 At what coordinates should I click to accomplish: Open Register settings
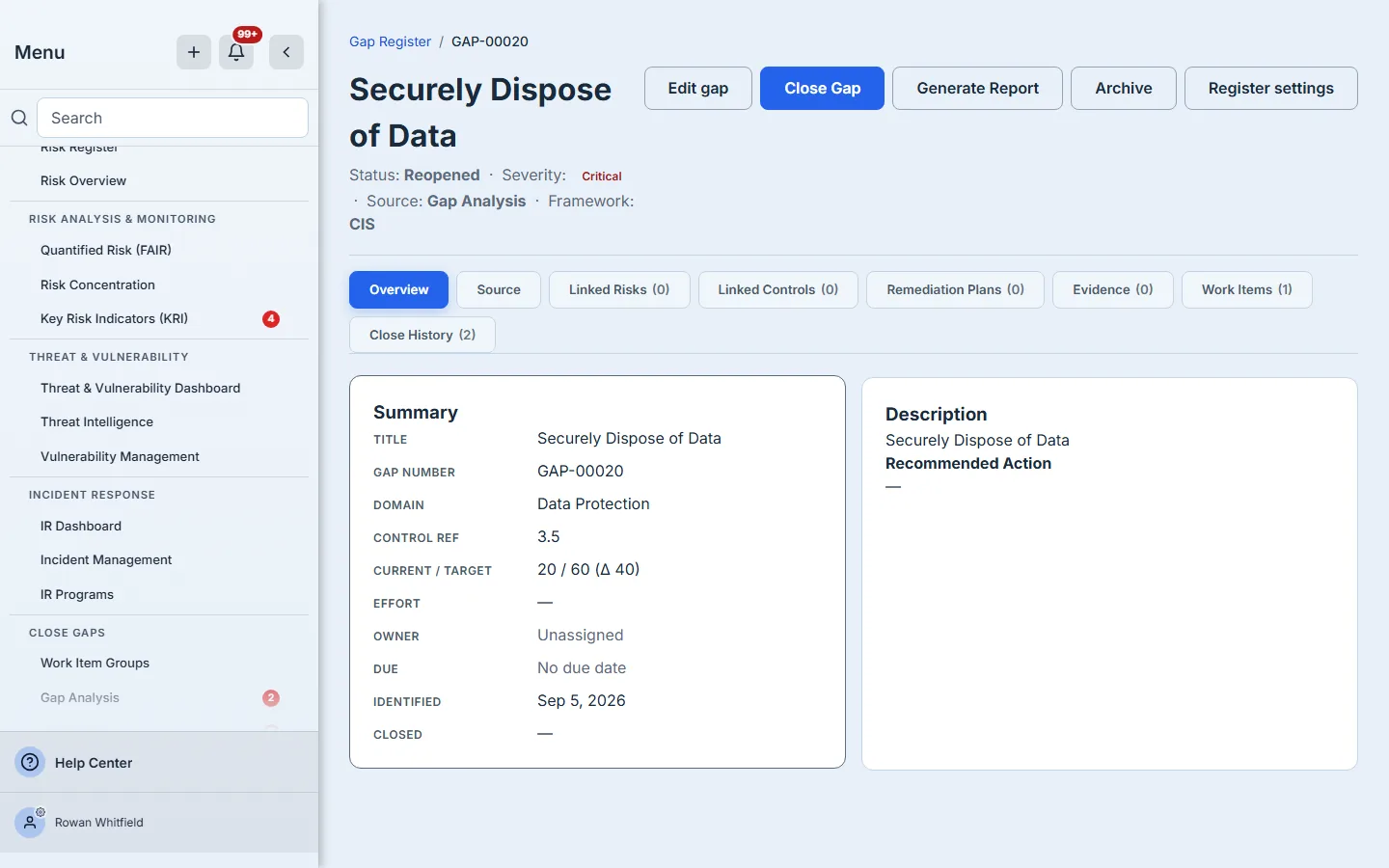[1271, 88]
